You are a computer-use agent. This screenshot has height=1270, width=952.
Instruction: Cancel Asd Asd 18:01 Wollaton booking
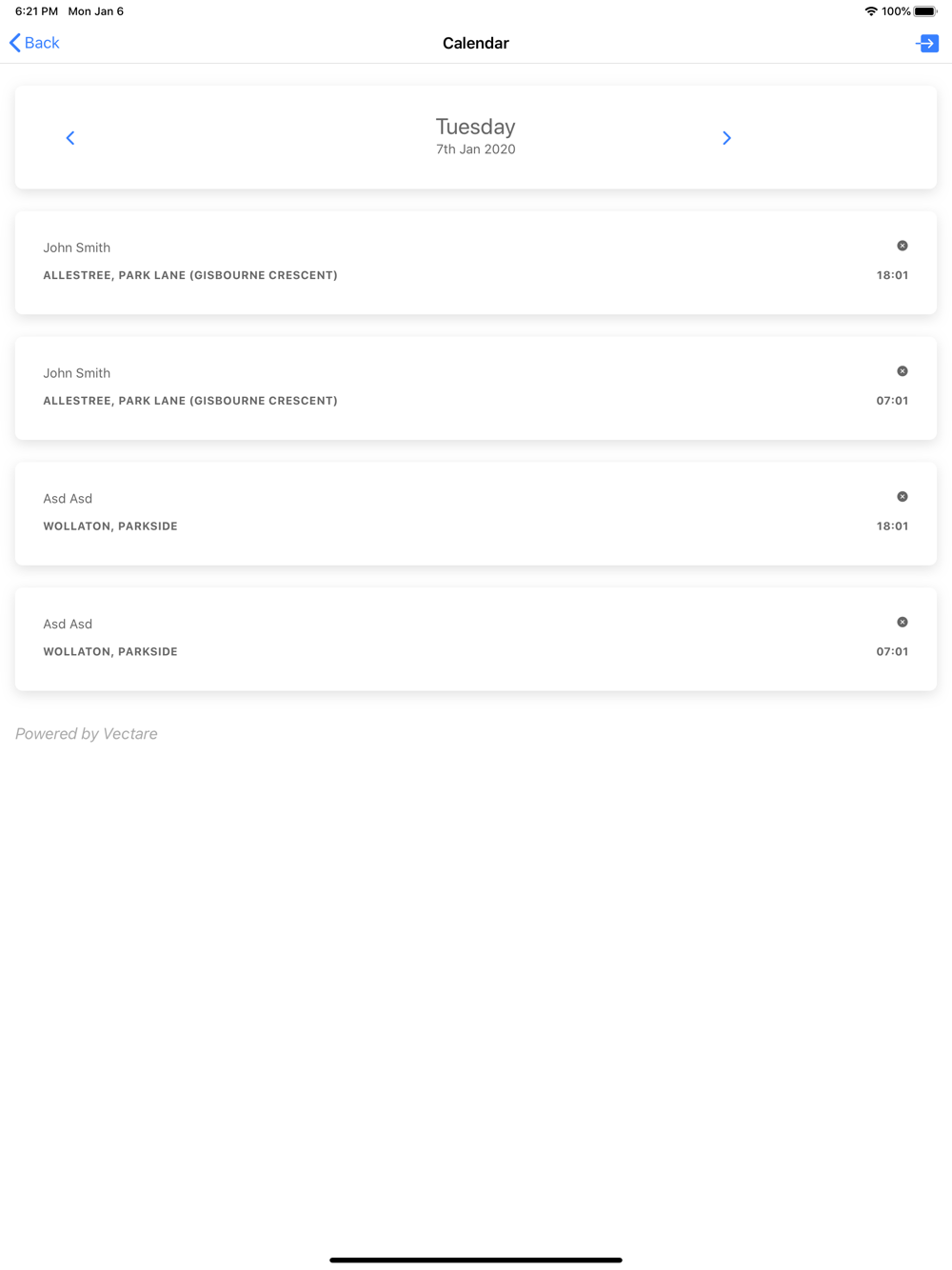coord(902,497)
